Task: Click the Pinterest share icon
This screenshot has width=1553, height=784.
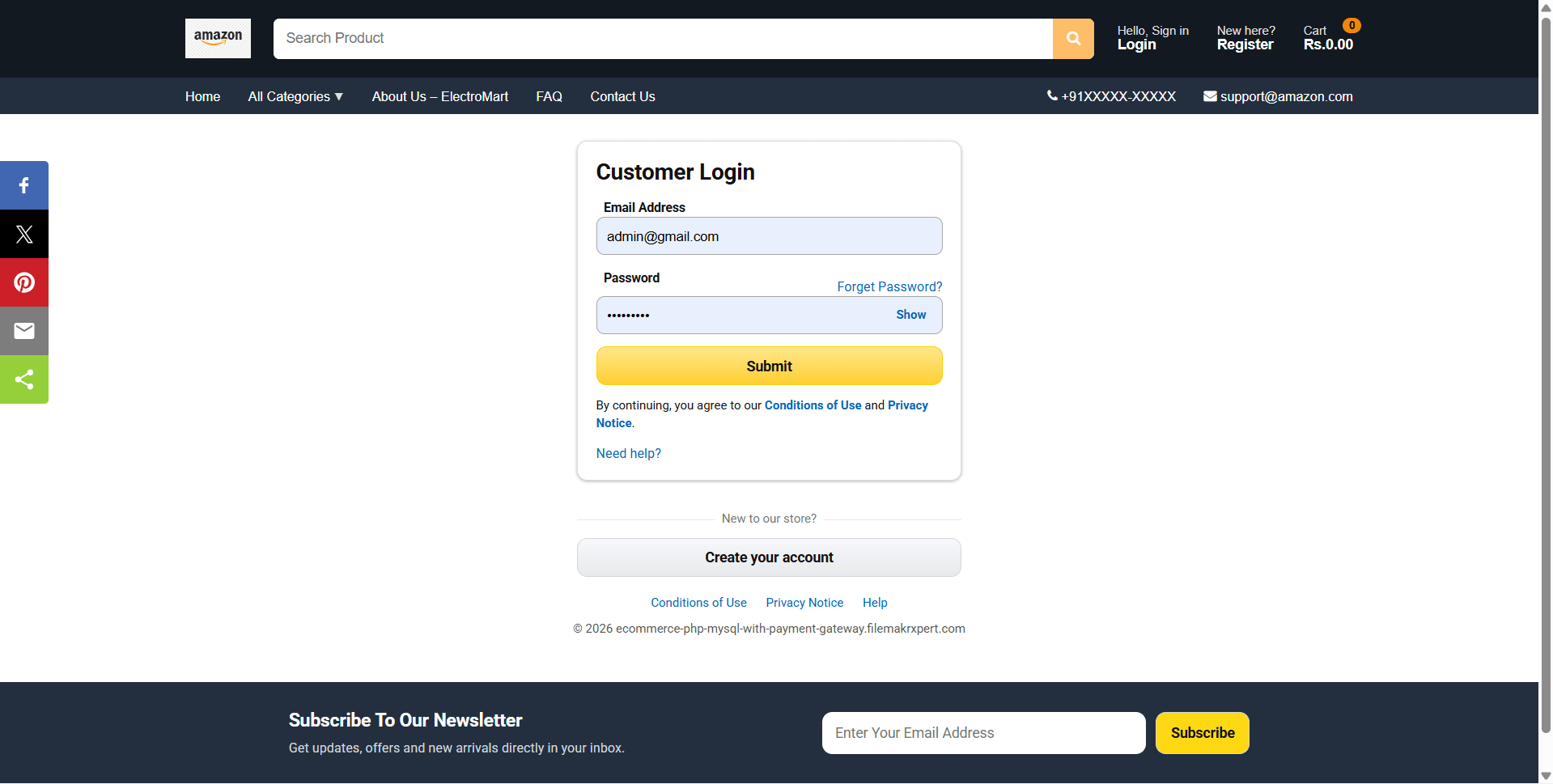Action: pyautogui.click(x=24, y=282)
